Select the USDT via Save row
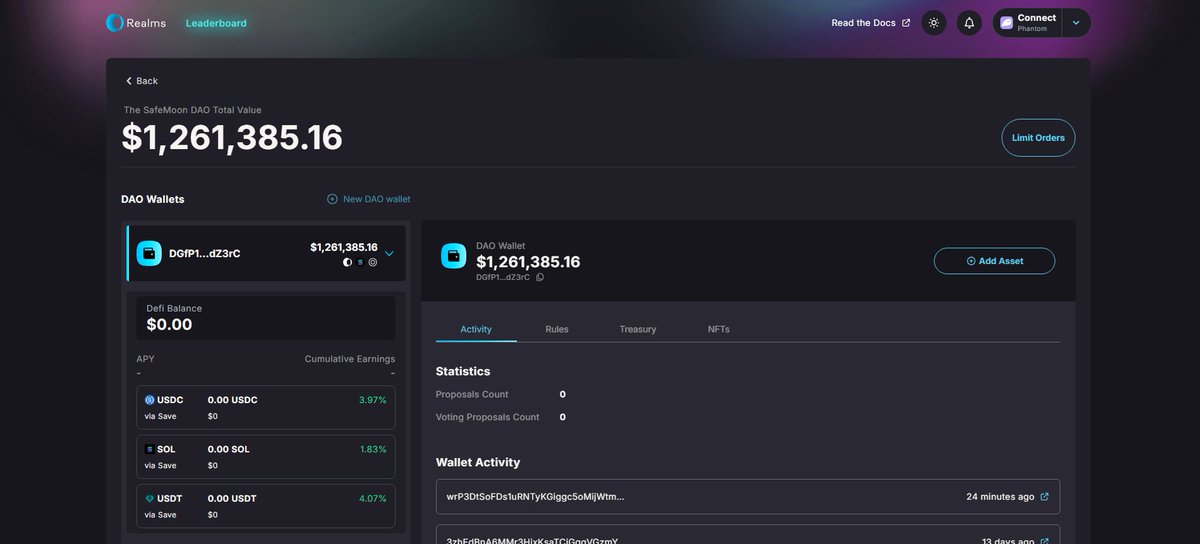 (x=266, y=507)
